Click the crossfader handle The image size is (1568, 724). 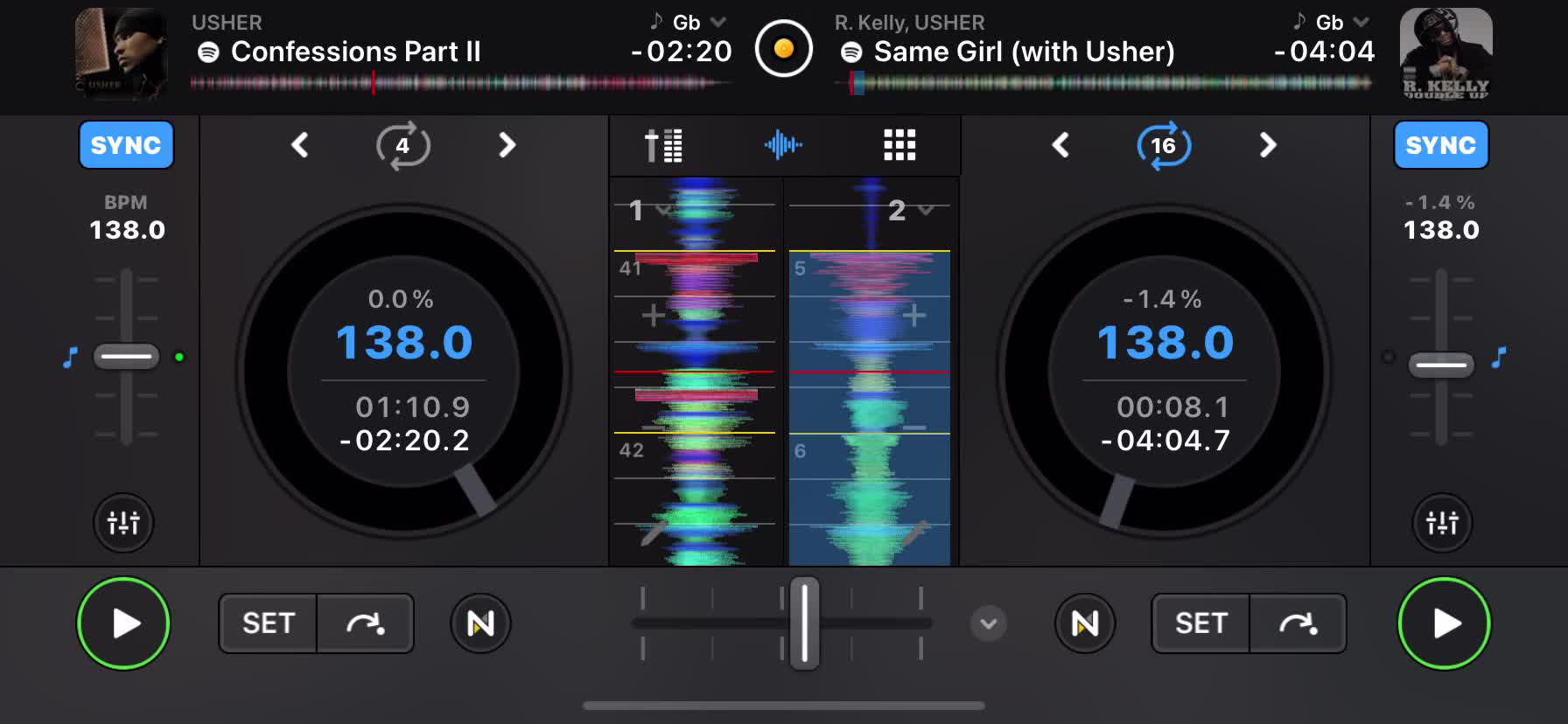click(804, 623)
